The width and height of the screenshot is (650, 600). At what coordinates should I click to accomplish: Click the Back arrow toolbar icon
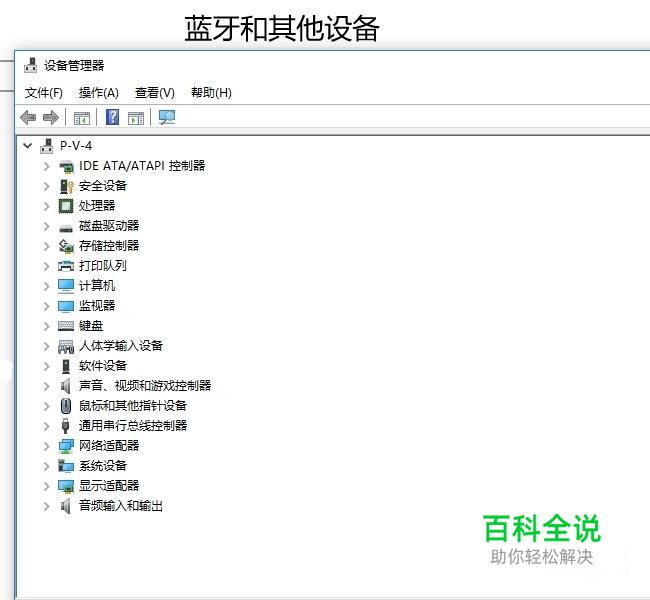tap(28, 117)
